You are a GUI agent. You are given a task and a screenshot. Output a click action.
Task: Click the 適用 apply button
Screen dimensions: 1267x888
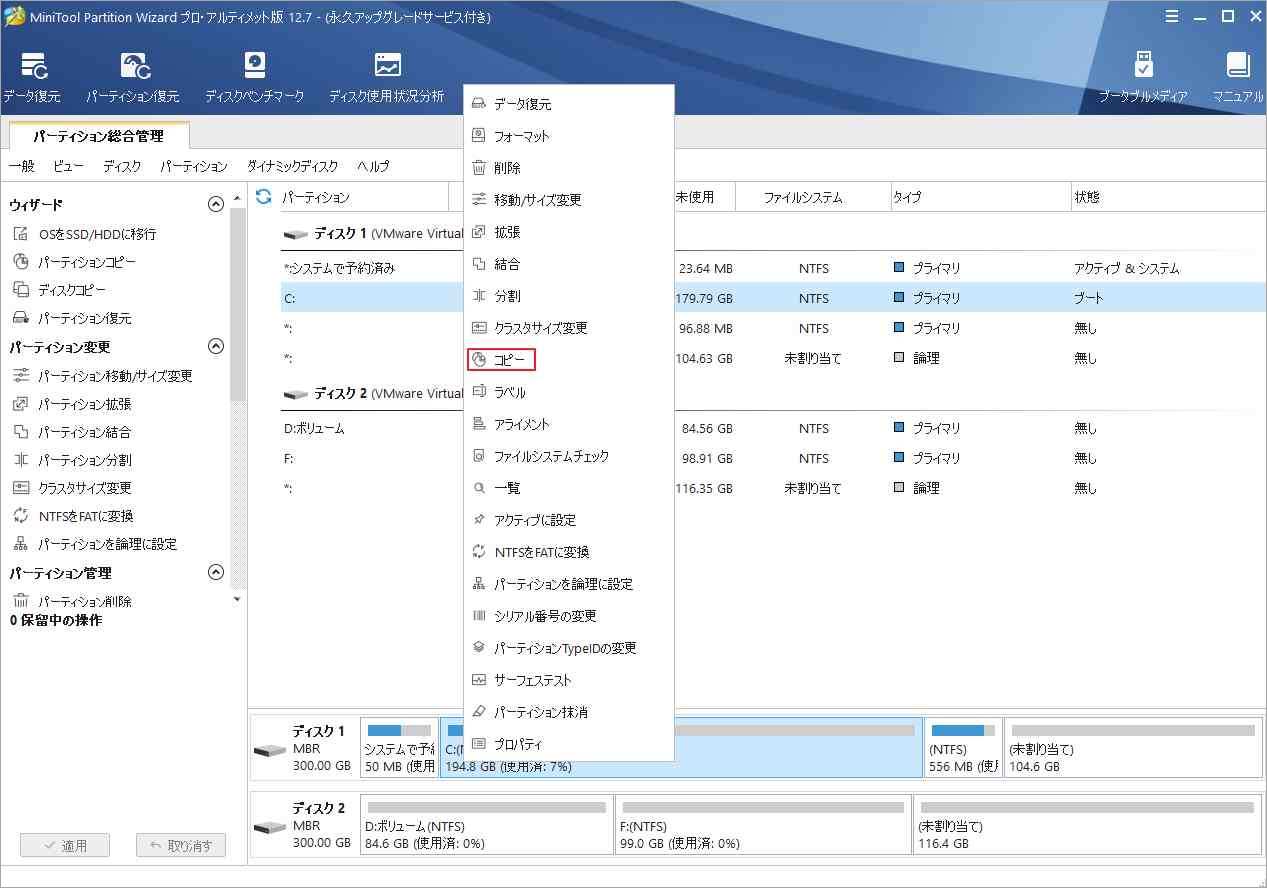click(x=64, y=845)
